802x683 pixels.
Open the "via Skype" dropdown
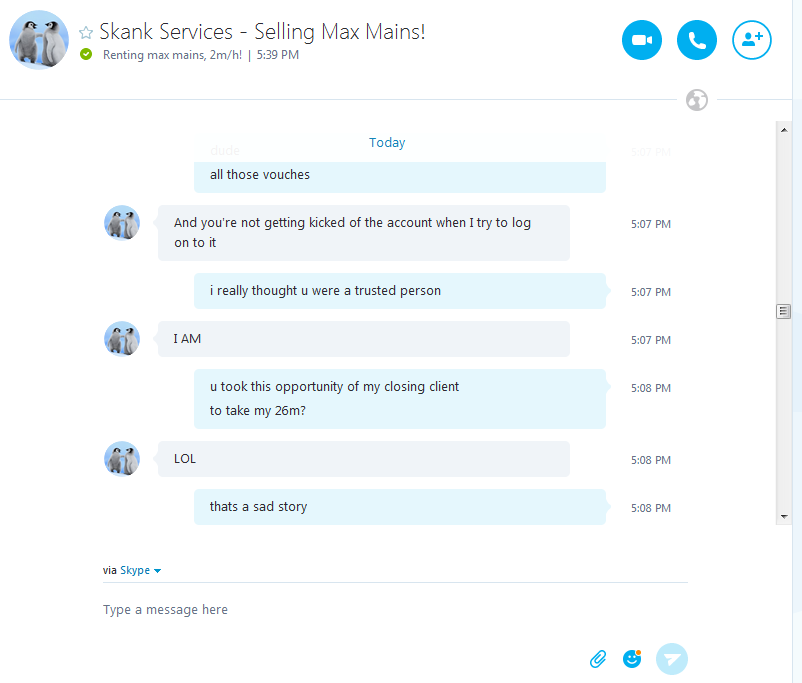pos(141,571)
